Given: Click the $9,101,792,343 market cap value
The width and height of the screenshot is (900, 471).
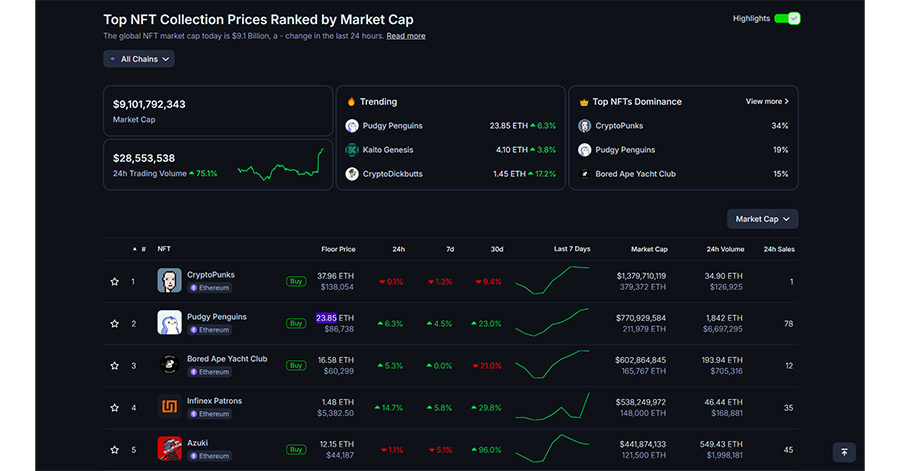Looking at the screenshot, I should [x=149, y=104].
